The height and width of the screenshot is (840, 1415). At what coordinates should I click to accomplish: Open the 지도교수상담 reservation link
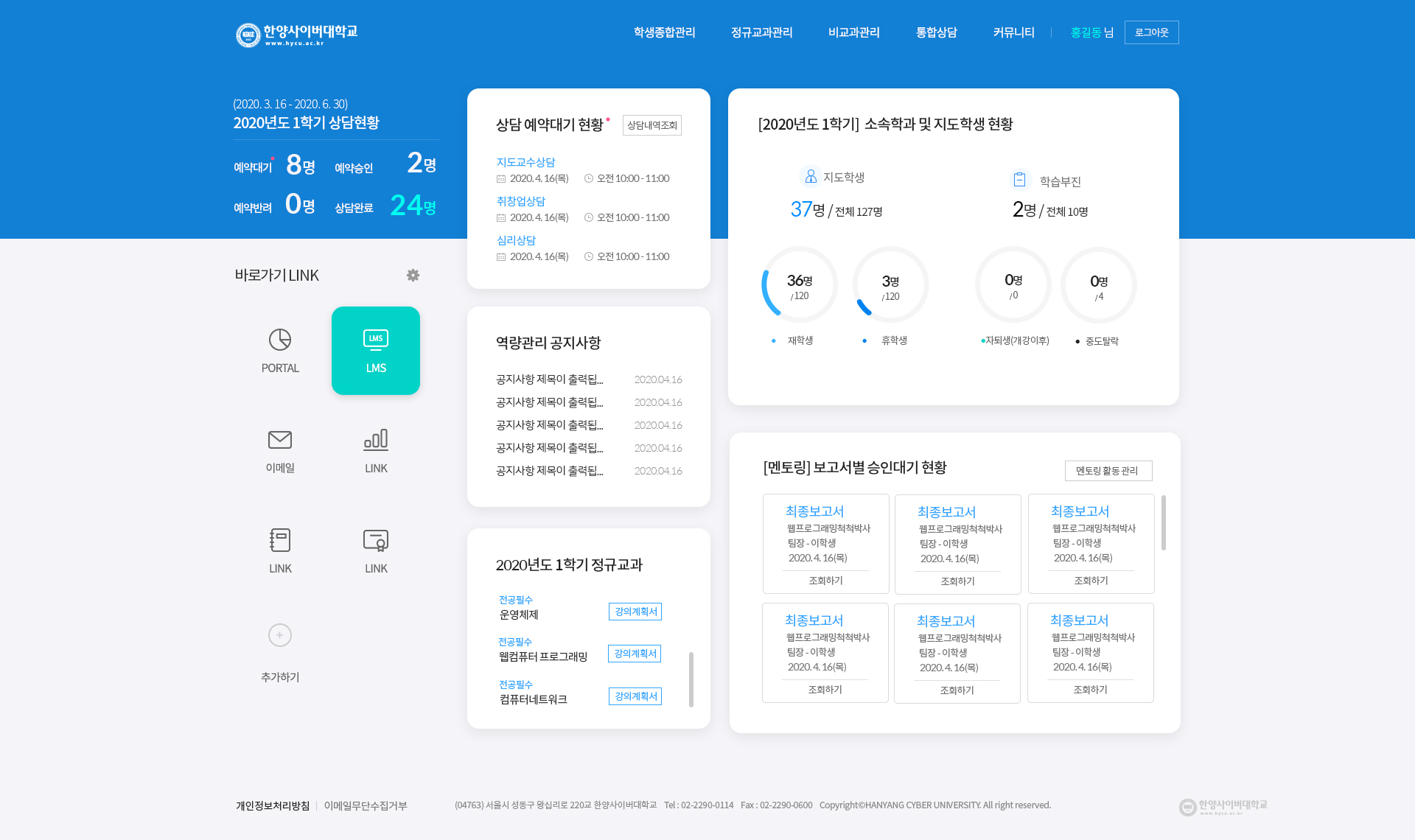pos(525,162)
